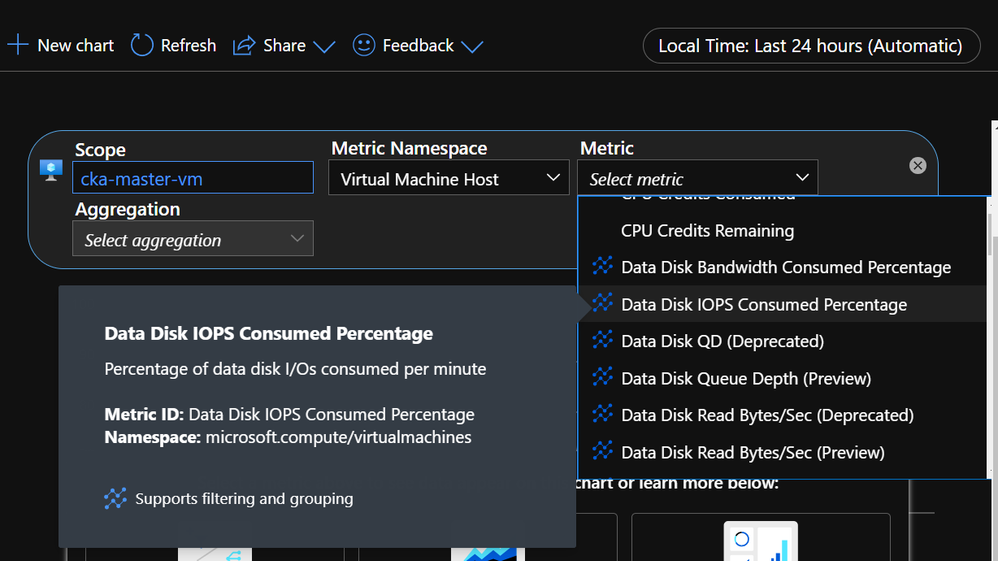
Task: Open the Select metric dropdown
Action: click(698, 178)
